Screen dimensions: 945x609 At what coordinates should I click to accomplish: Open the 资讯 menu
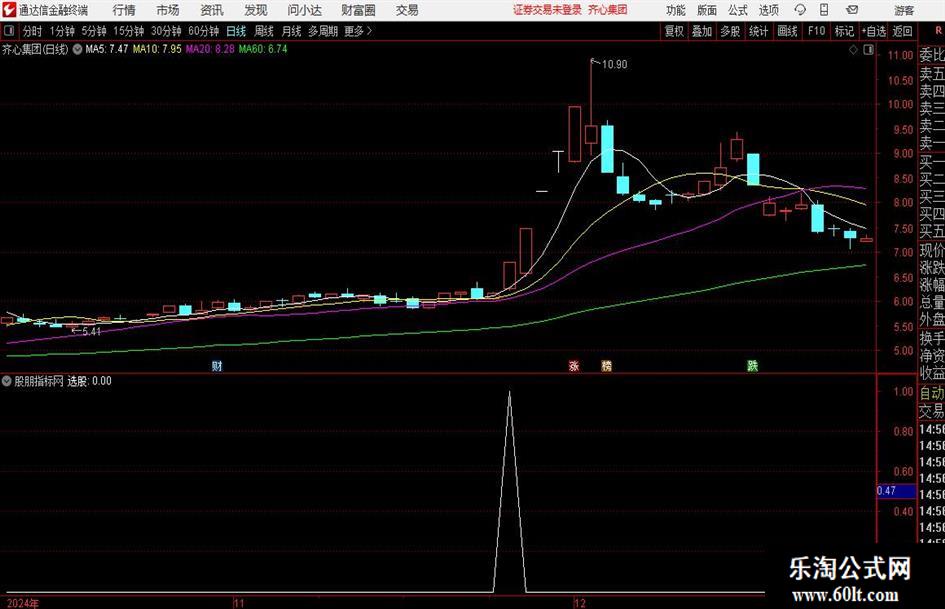(212, 10)
